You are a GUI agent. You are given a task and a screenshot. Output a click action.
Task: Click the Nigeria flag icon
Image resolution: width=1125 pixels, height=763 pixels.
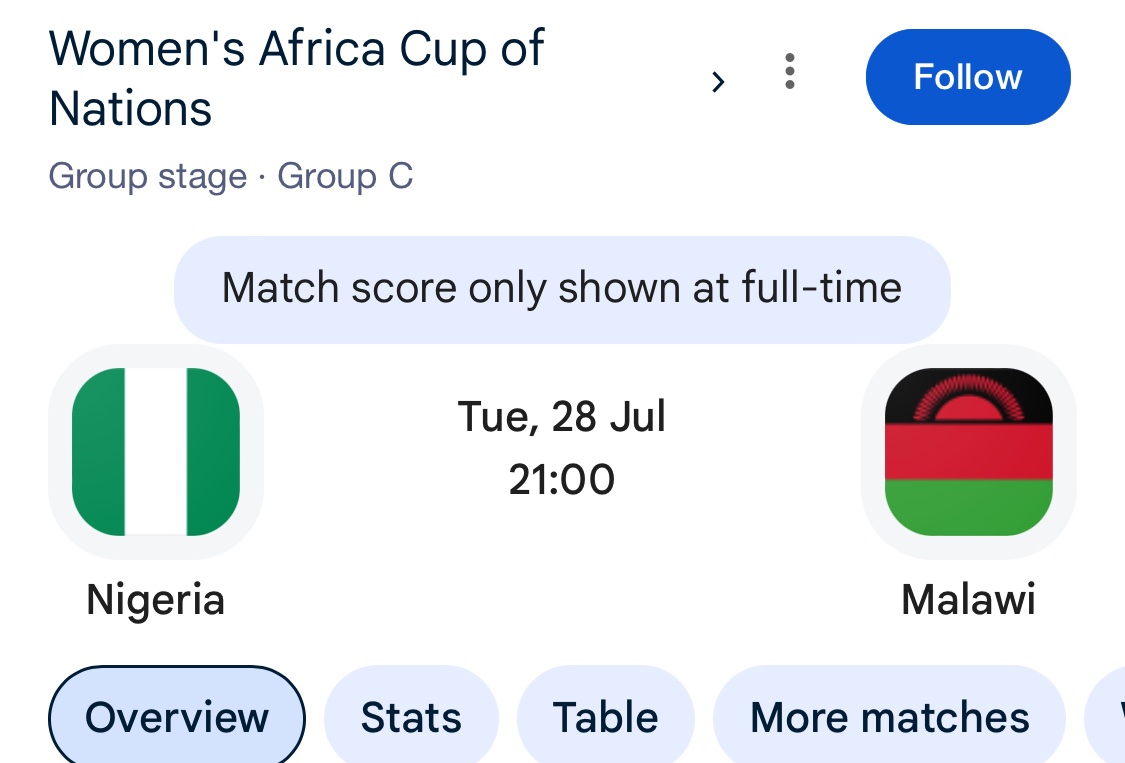coord(156,451)
